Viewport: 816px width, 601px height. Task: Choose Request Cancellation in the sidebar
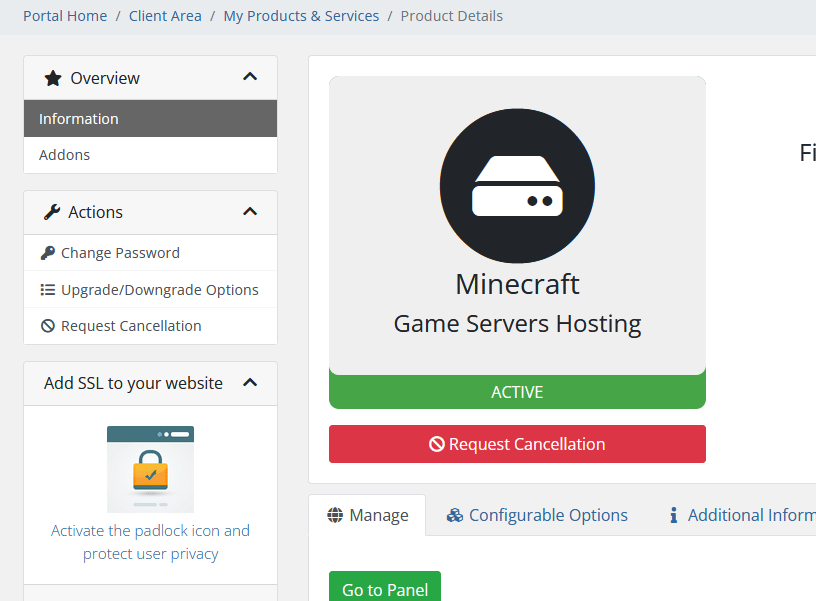pyautogui.click(x=150, y=326)
